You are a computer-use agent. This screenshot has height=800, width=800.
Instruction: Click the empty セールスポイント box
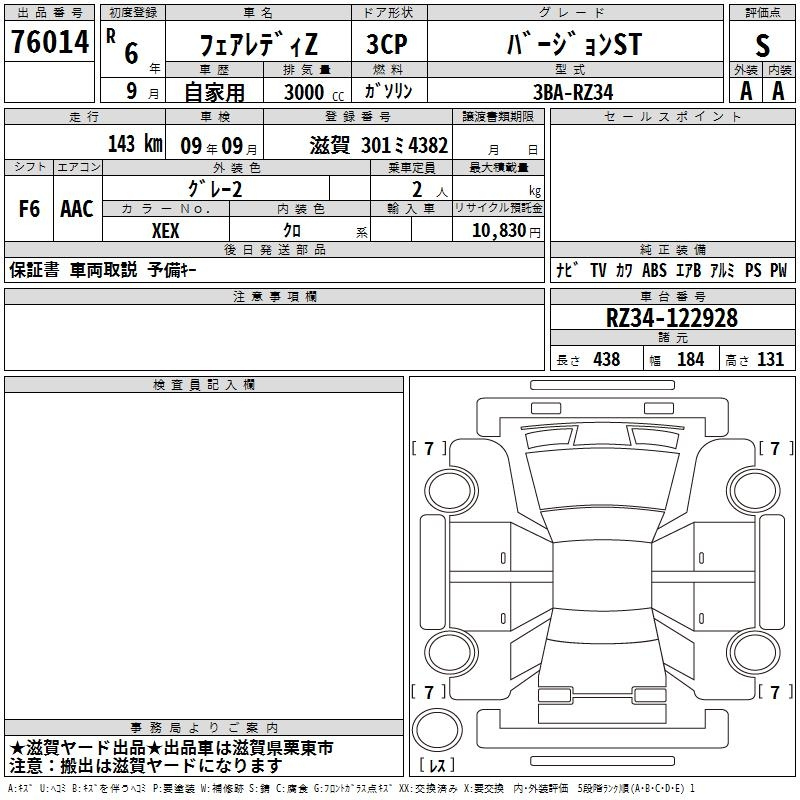click(x=672, y=180)
